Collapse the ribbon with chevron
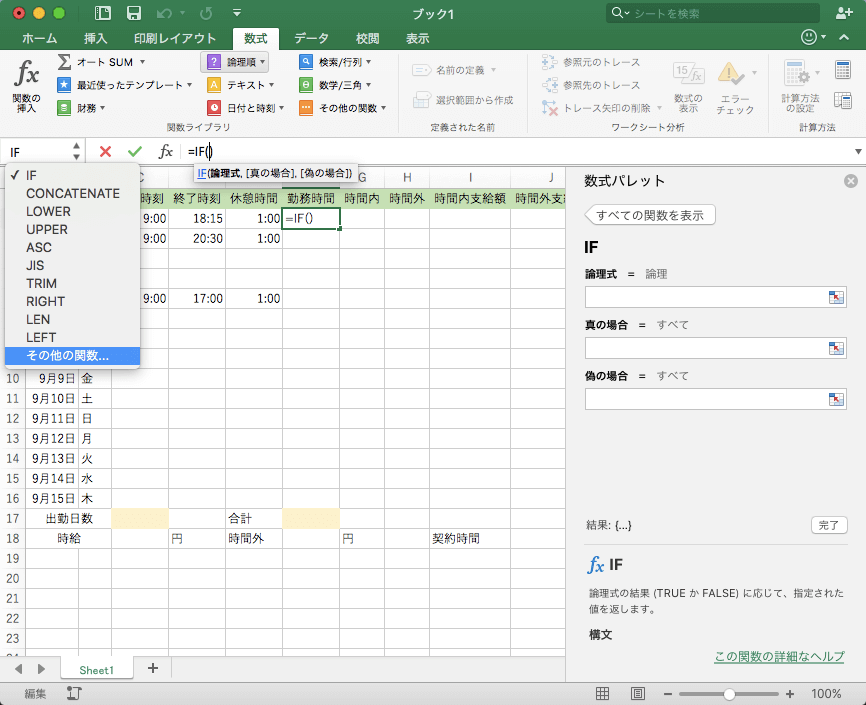This screenshot has height=705, width=866. (844, 38)
